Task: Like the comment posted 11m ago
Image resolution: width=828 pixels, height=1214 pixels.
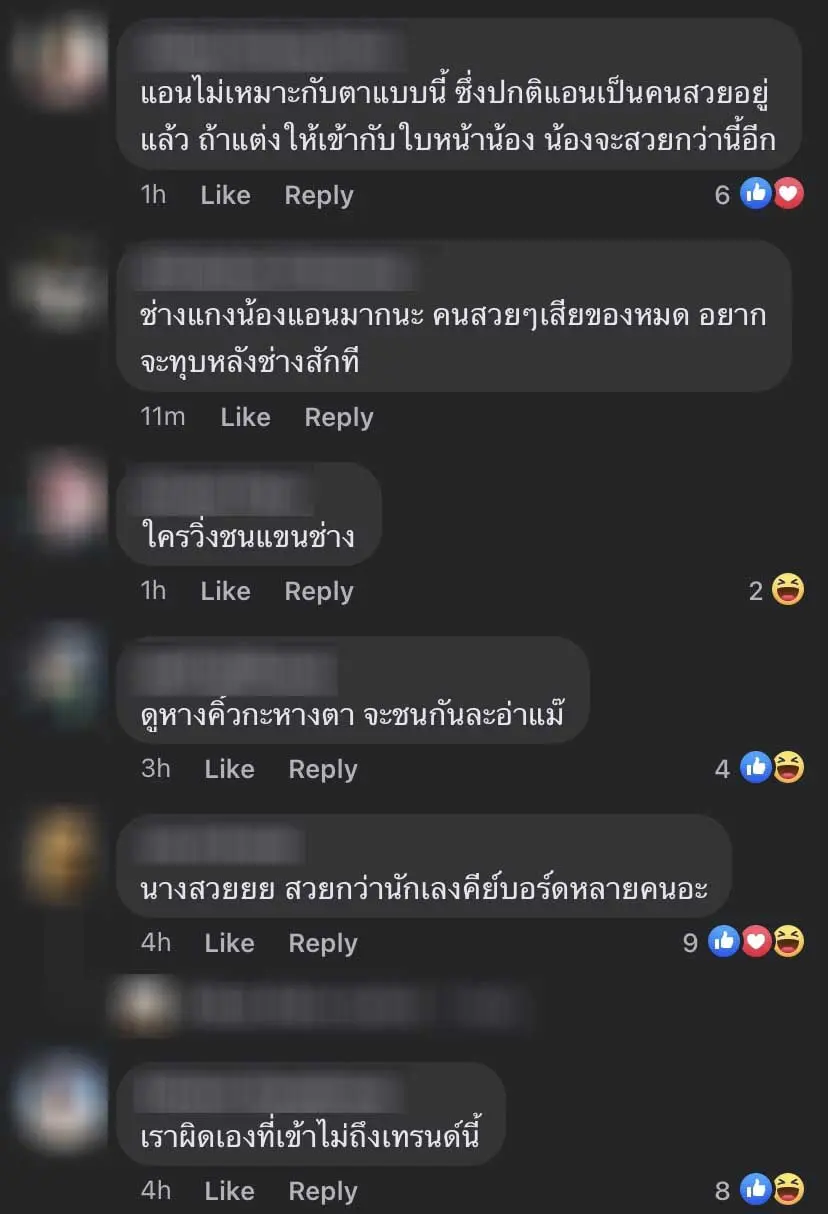Action: [x=245, y=417]
